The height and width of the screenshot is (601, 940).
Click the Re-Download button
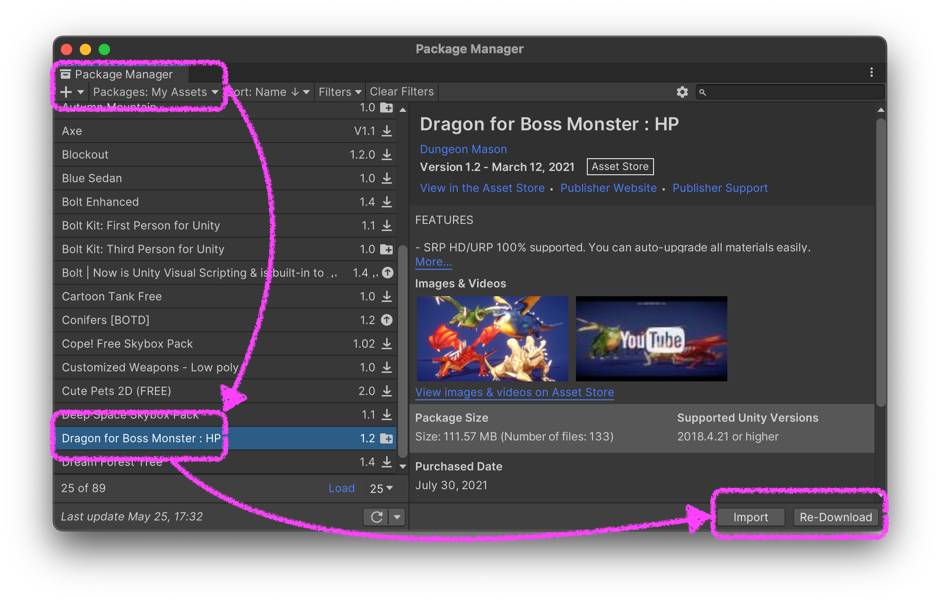pyautogui.click(x=835, y=517)
